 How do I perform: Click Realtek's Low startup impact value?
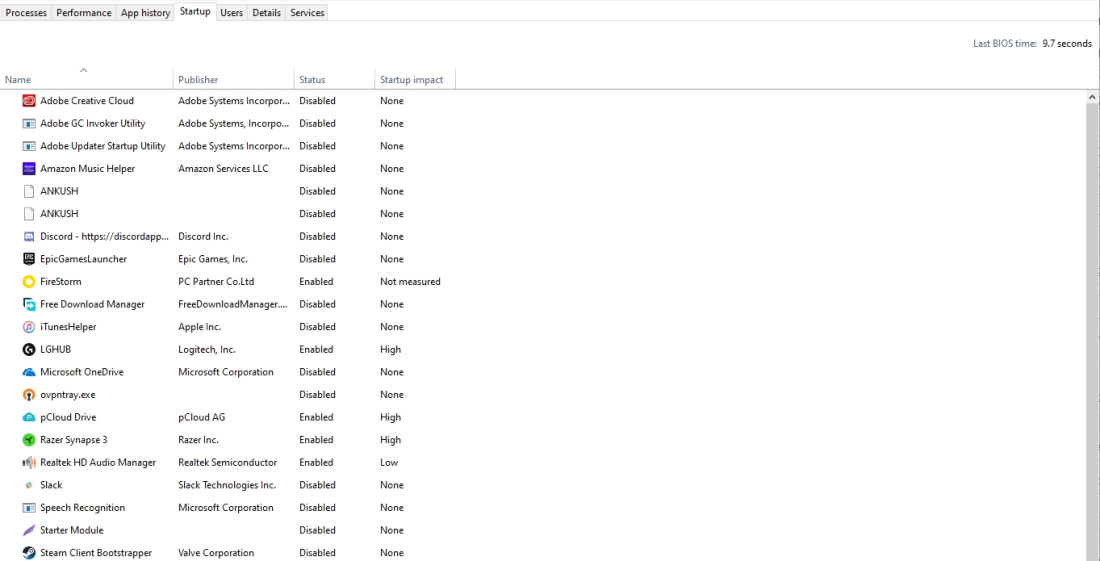coord(389,462)
